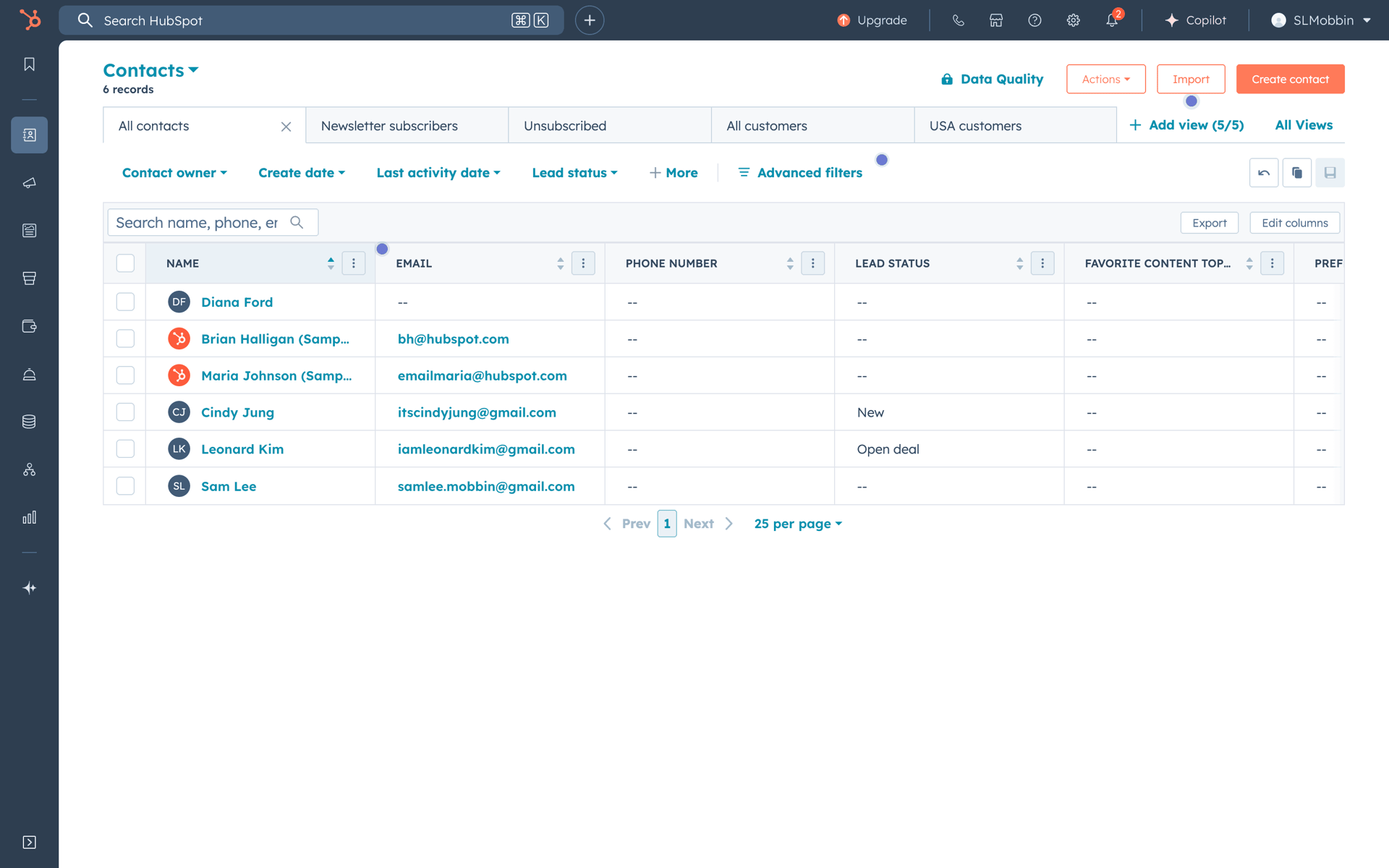The image size is (1389, 868).
Task: Open the Help question mark icon
Action: (1035, 20)
